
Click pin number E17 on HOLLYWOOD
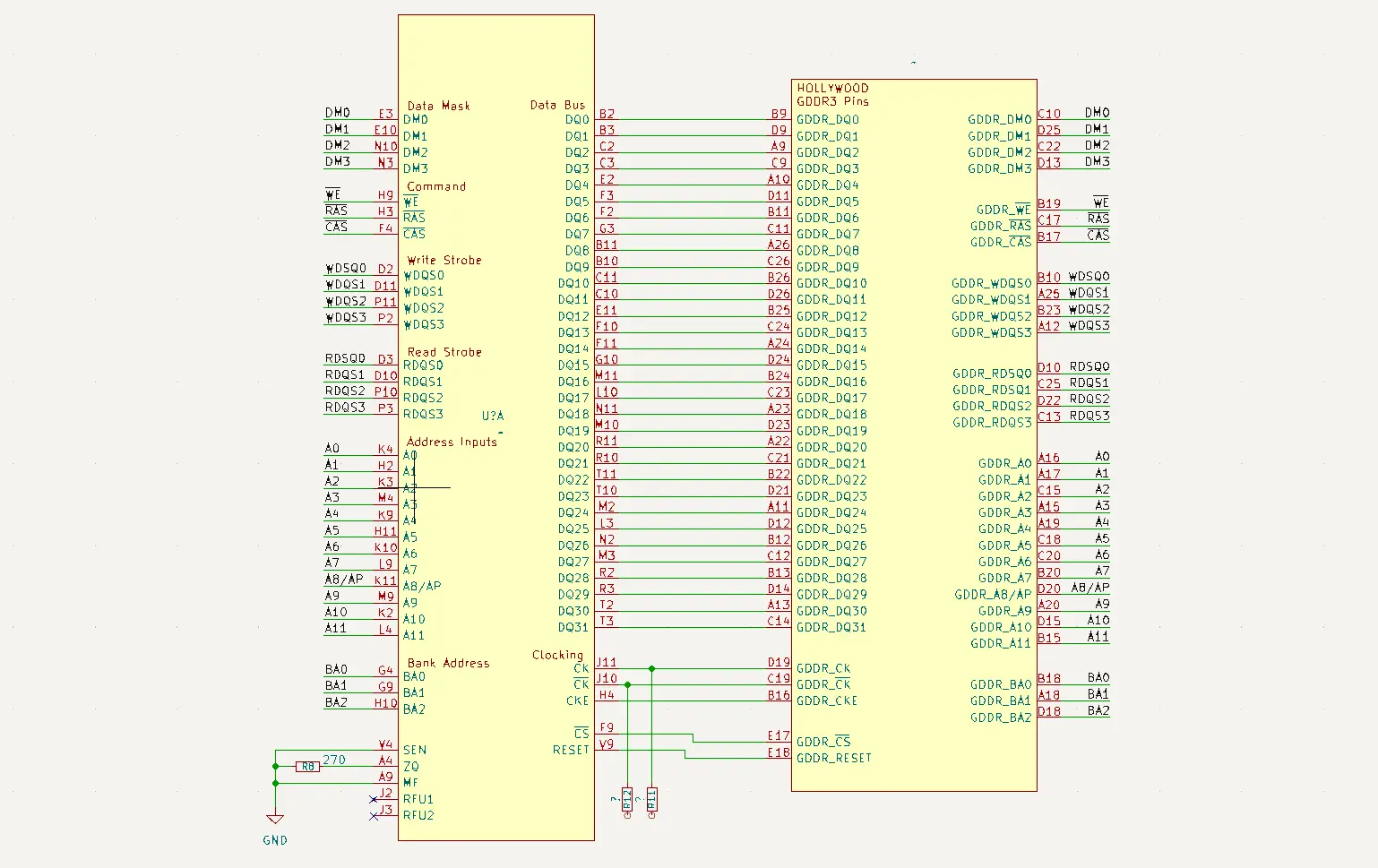pos(779,736)
